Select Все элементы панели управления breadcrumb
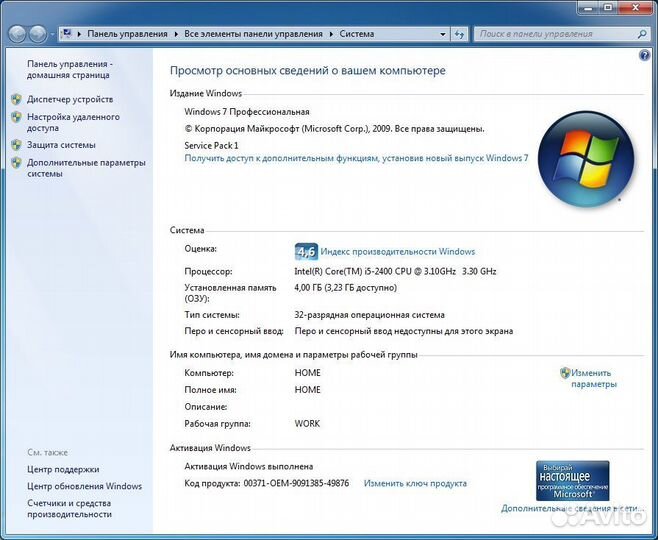 click(253, 34)
